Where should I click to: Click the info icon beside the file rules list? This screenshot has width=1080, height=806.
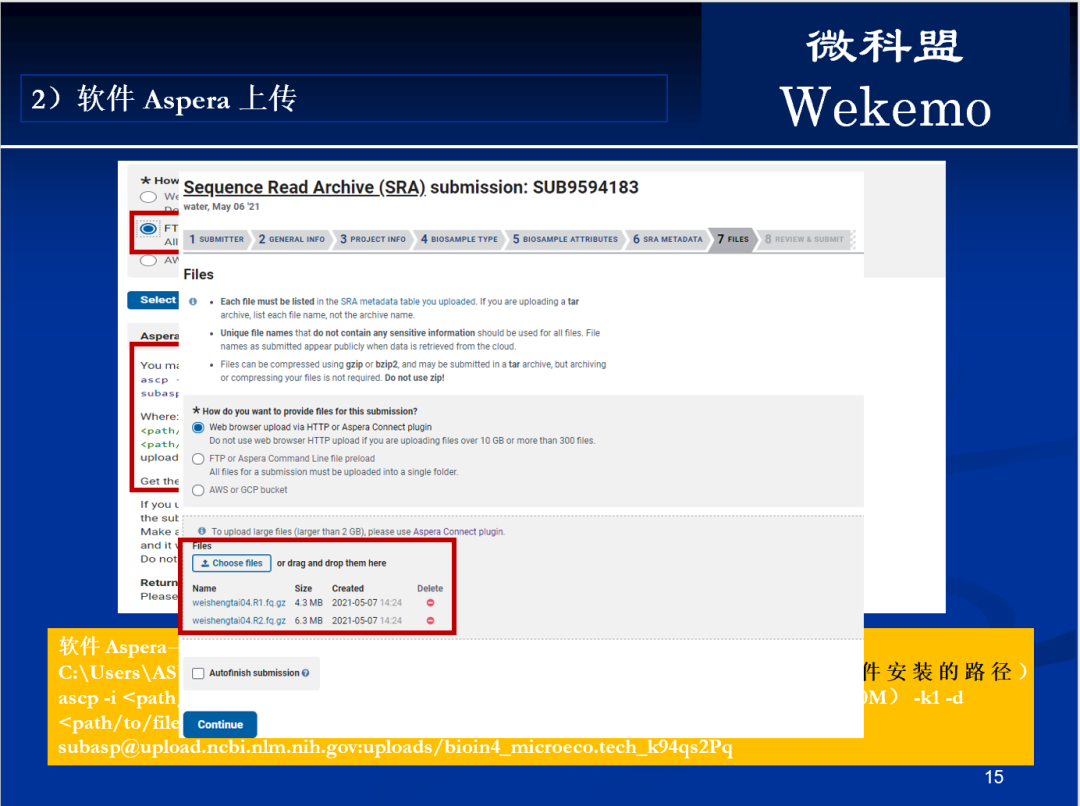tap(193, 302)
